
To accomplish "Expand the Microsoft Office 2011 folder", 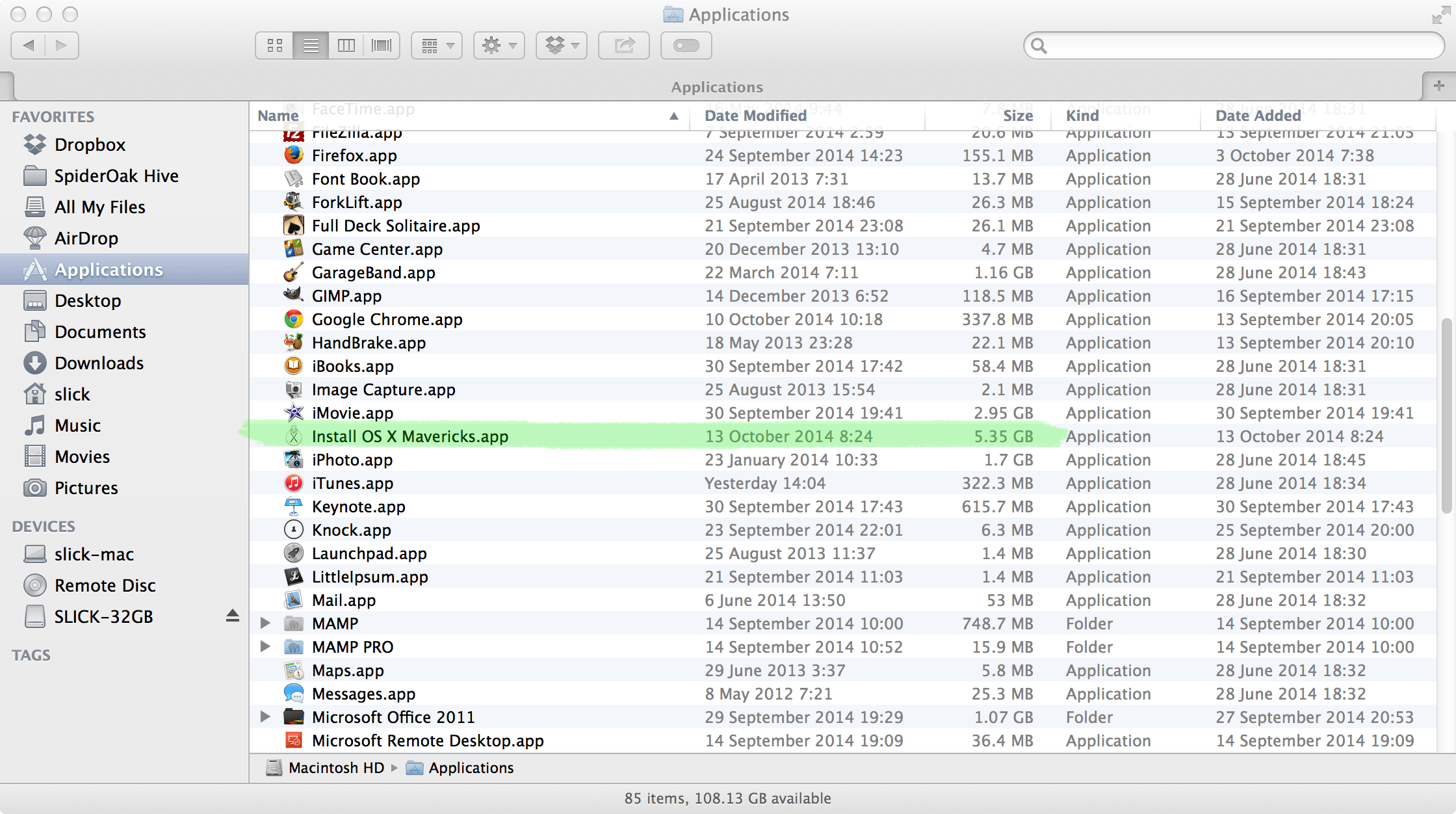I will [264, 716].
